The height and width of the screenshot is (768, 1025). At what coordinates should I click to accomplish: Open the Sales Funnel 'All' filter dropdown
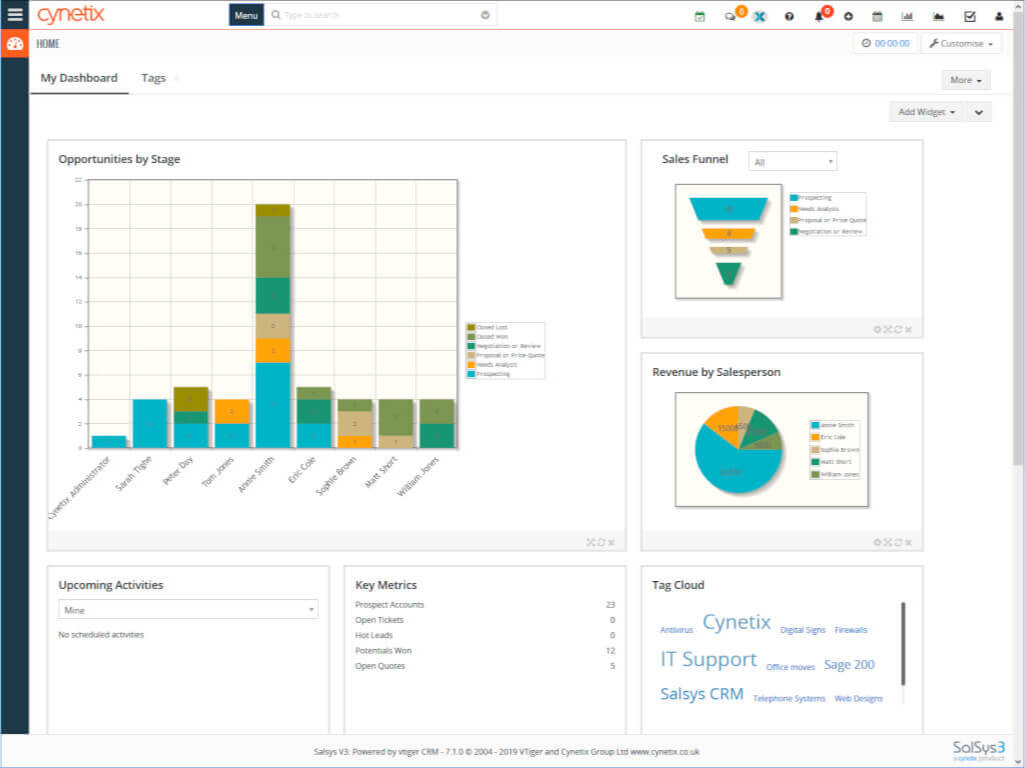792,161
